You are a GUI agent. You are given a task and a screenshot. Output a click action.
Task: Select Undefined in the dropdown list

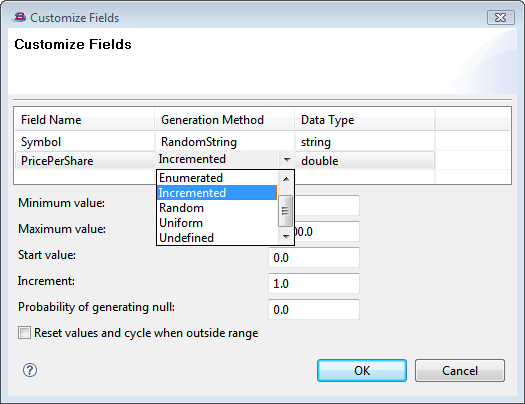tap(186, 238)
